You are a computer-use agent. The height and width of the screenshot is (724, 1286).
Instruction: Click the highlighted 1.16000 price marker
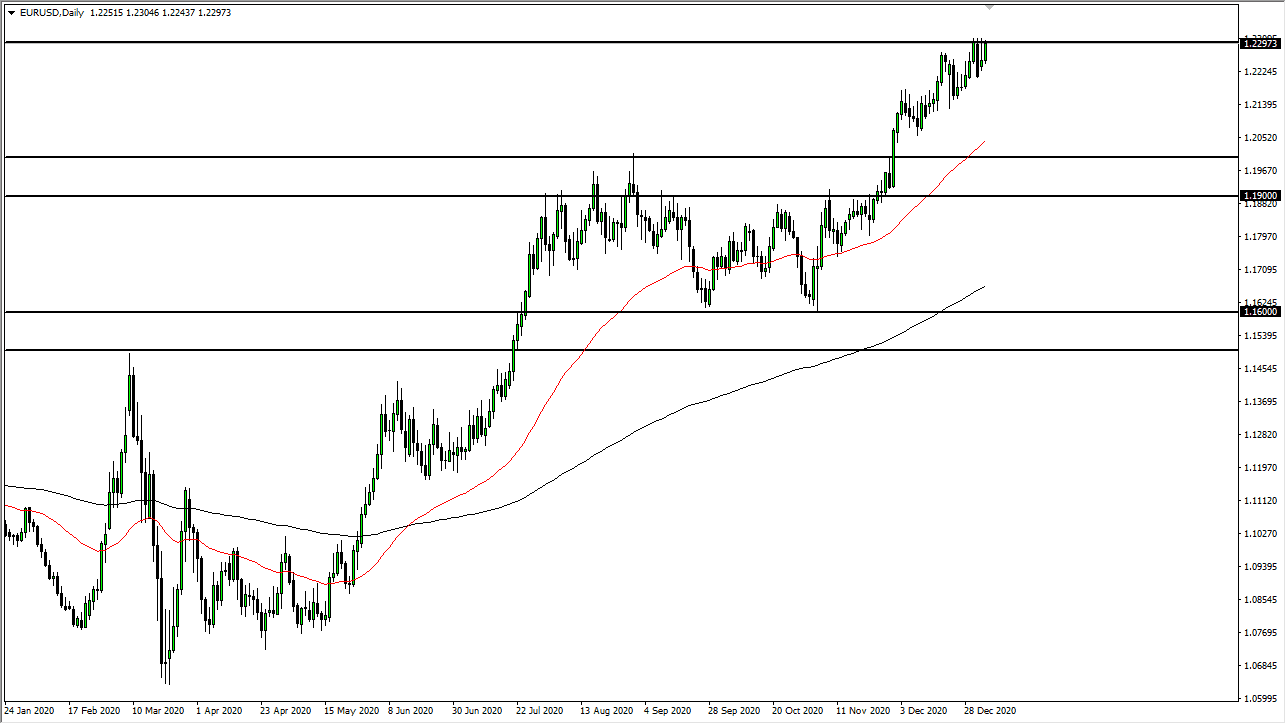pos(1258,311)
